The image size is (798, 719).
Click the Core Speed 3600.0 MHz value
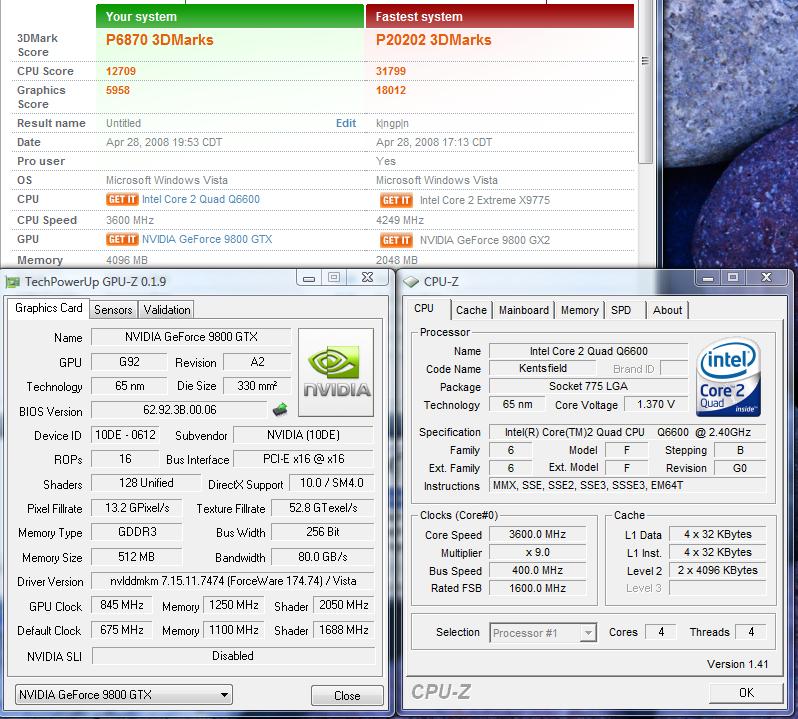[537, 534]
